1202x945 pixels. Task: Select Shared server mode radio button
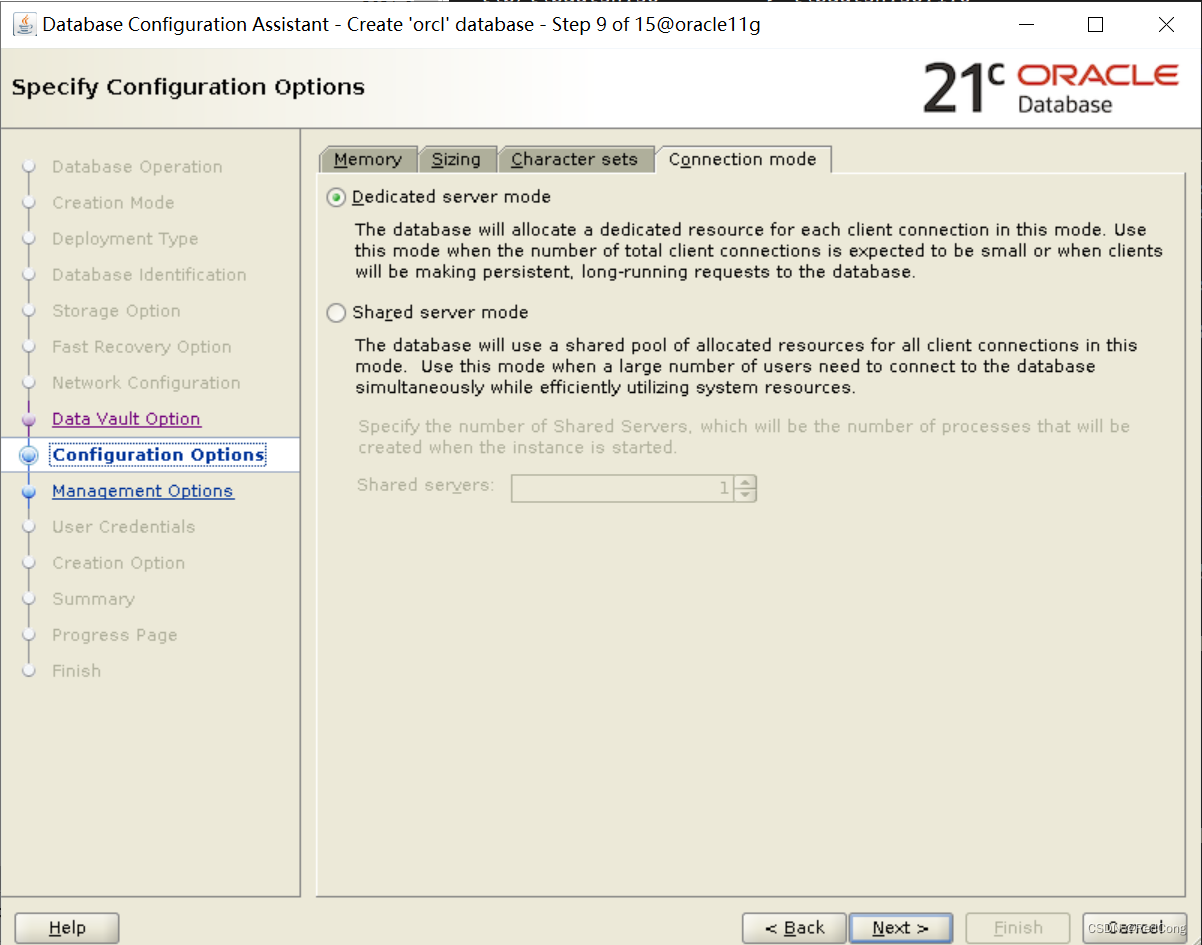[x=336, y=313]
